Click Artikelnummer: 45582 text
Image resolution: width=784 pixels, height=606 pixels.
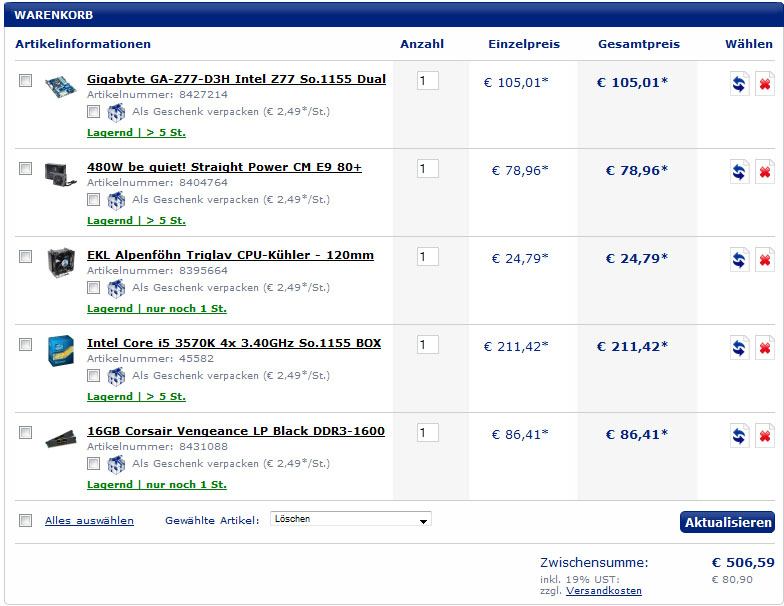coord(150,358)
